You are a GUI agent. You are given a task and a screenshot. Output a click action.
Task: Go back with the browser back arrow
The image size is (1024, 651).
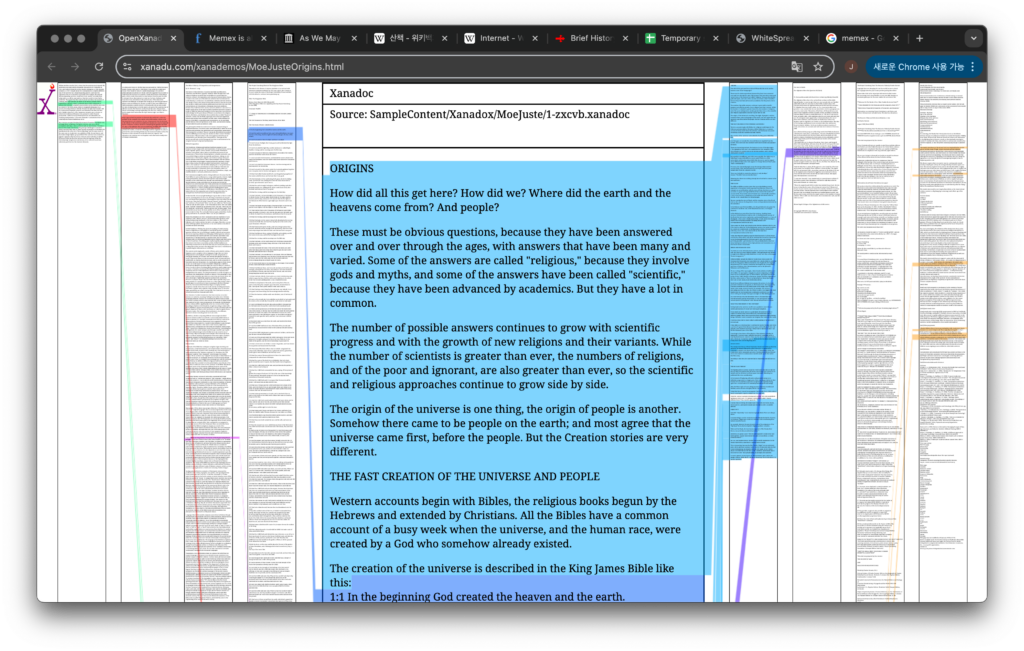point(51,66)
